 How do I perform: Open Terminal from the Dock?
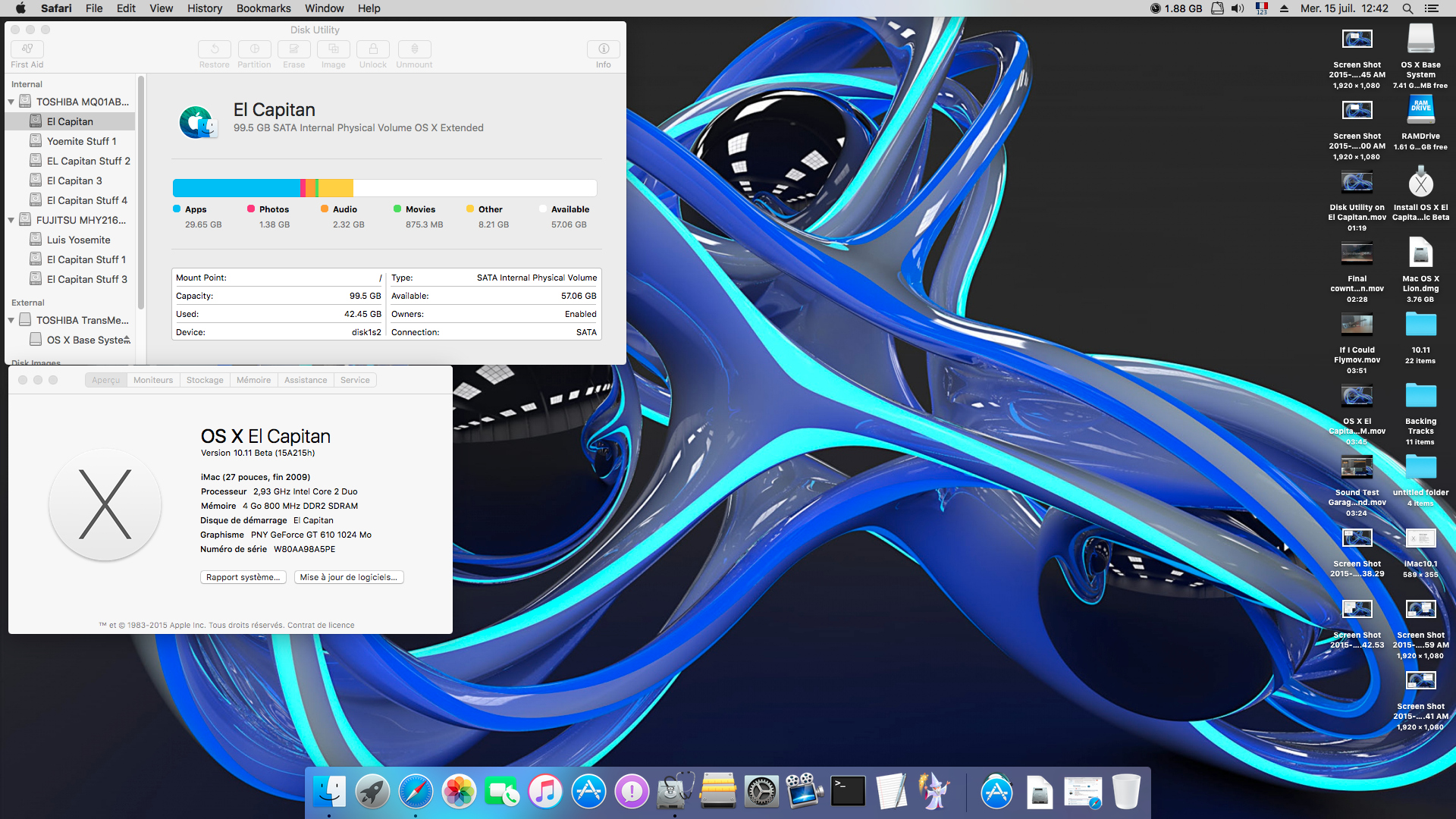848,792
